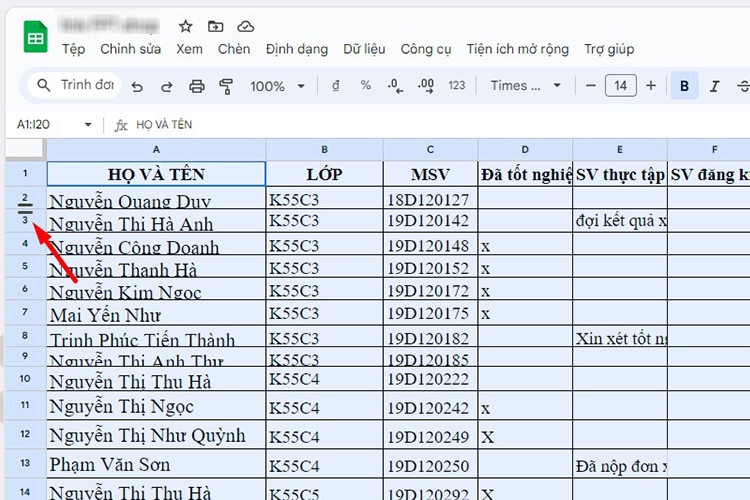Image resolution: width=750 pixels, height=500 pixels.
Task: Toggle bold formatting
Action: tap(684, 86)
